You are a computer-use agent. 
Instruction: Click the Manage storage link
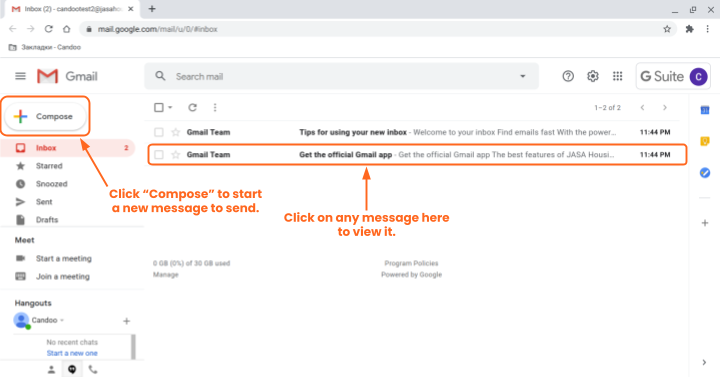tap(166, 275)
